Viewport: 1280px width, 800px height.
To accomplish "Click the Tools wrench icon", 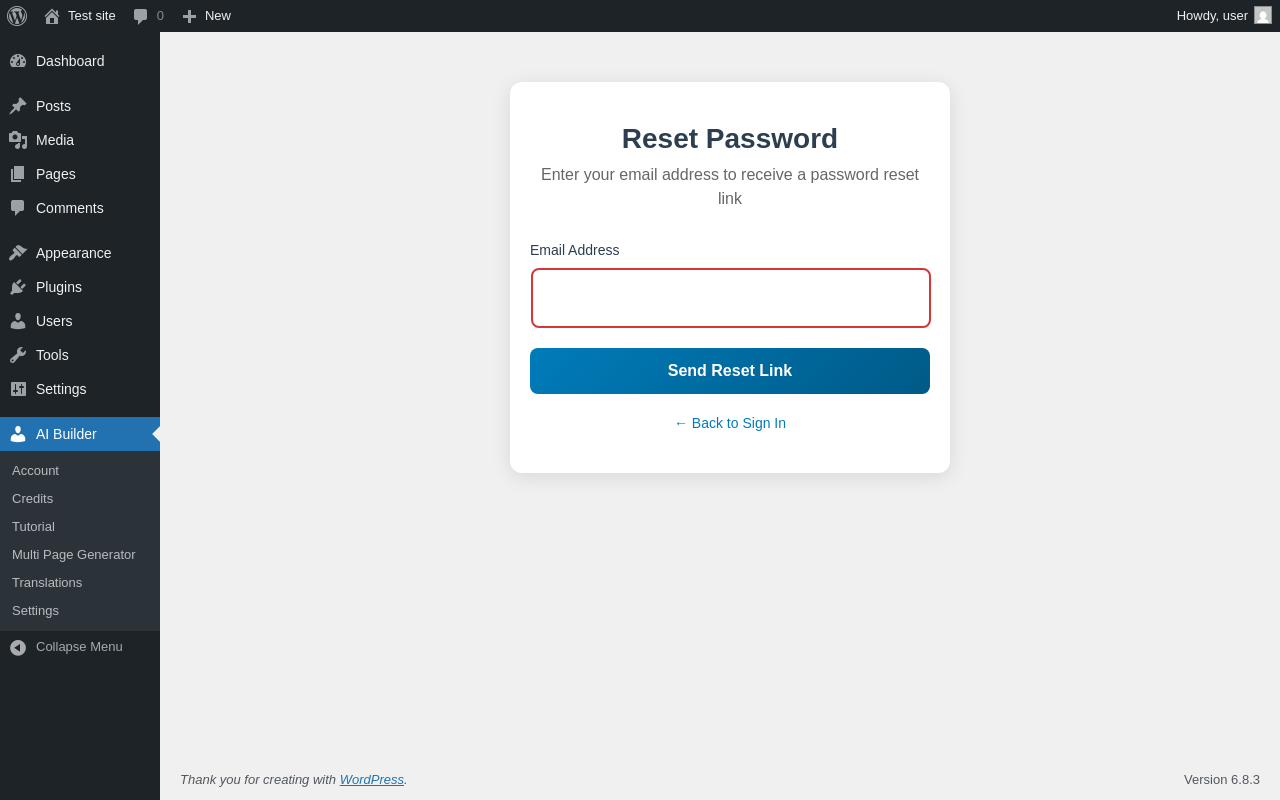I will click(x=18, y=355).
